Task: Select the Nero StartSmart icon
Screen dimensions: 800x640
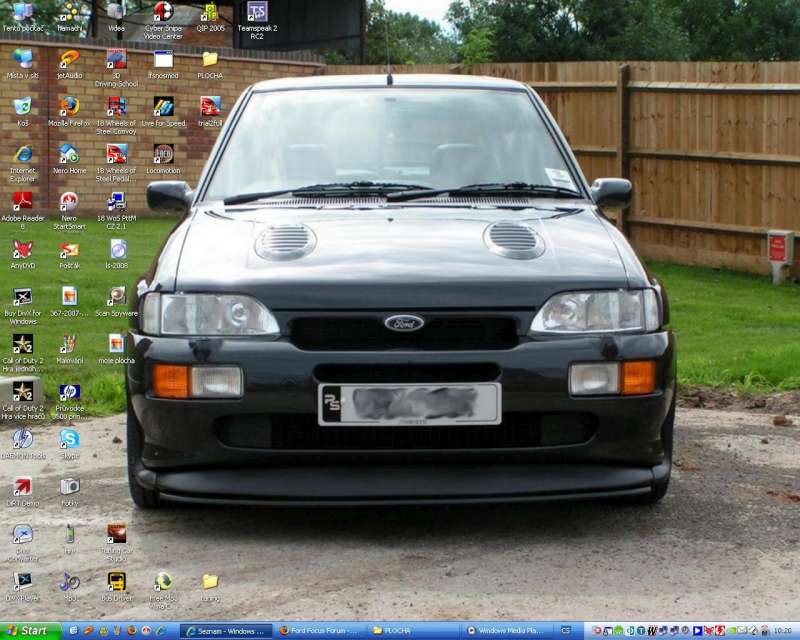Action: (69, 201)
